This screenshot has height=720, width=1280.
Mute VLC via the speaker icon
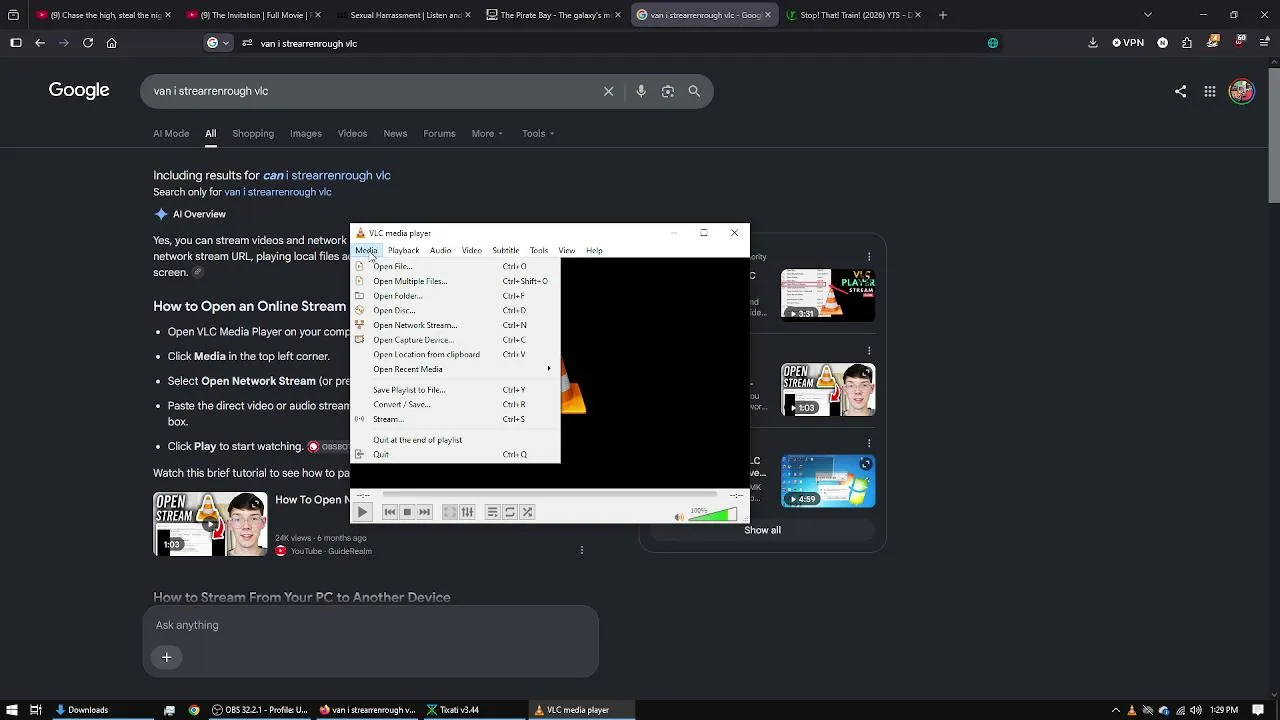point(679,516)
